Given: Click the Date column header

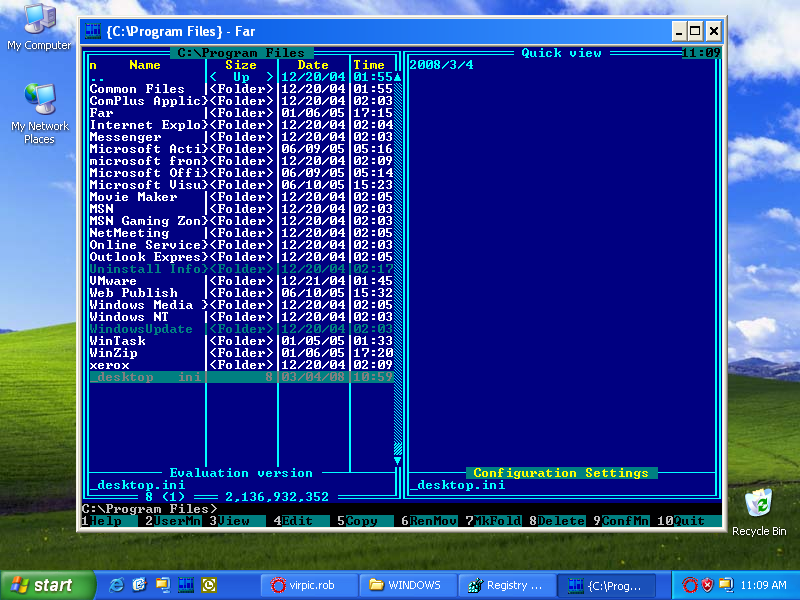Looking at the screenshot, I should pos(313,65).
